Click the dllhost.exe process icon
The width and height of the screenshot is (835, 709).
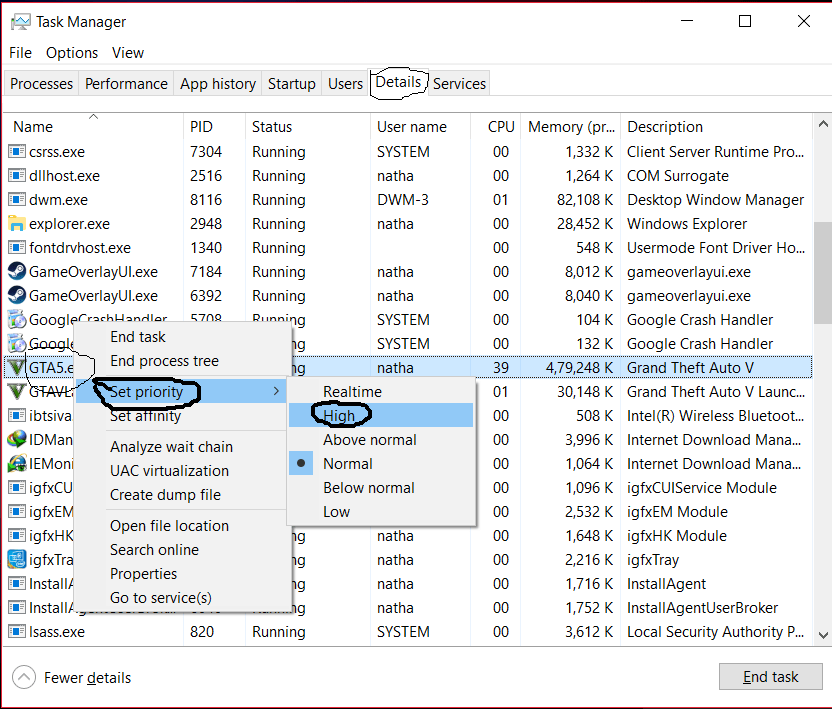coord(17,176)
